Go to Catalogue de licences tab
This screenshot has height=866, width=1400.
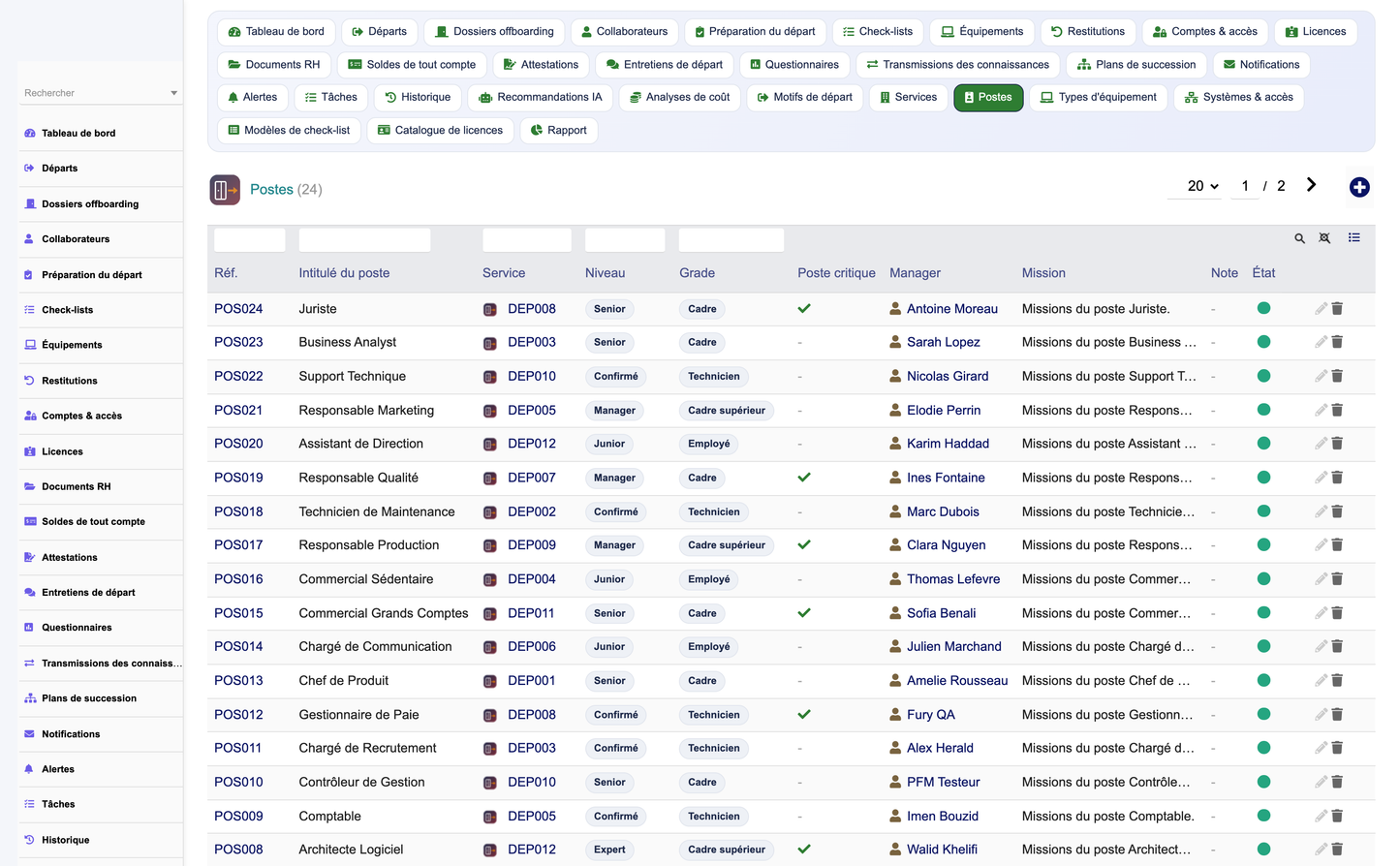440,131
